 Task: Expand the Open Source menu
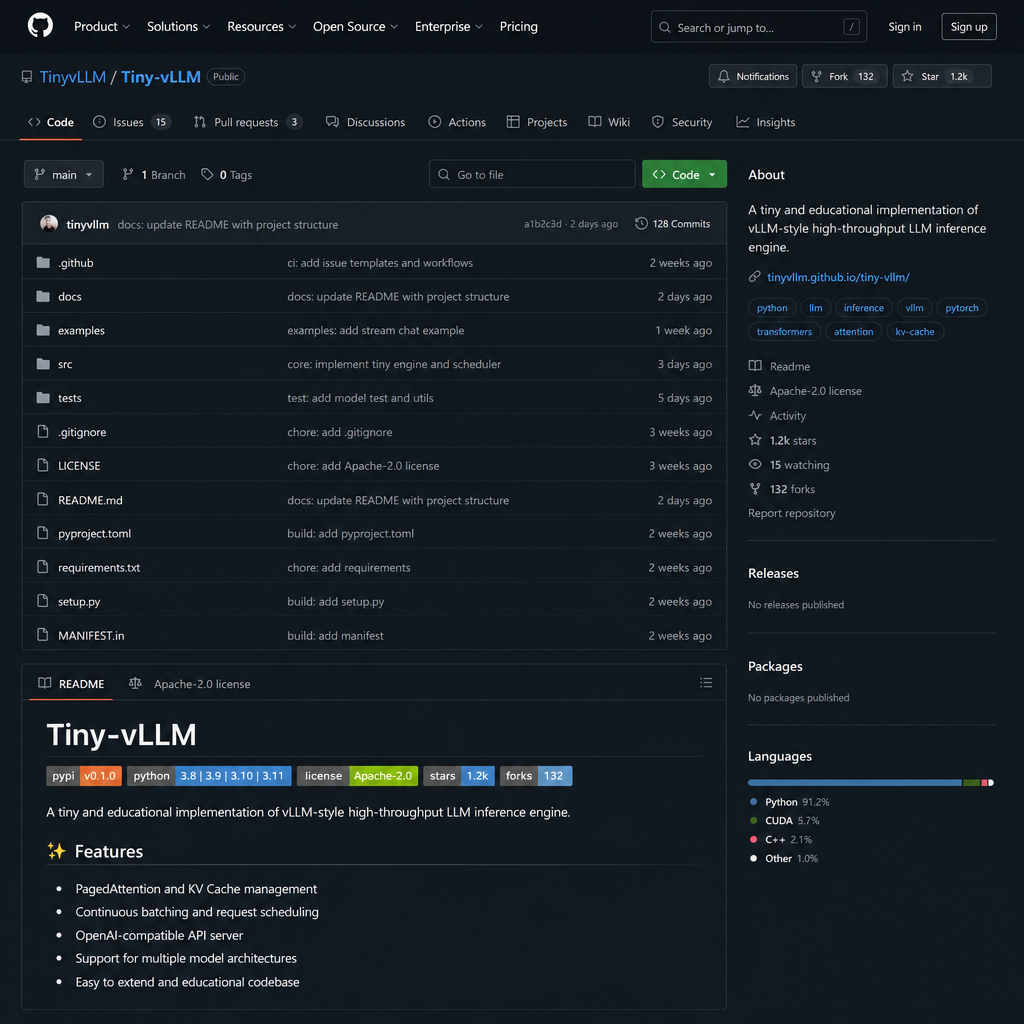(x=355, y=27)
